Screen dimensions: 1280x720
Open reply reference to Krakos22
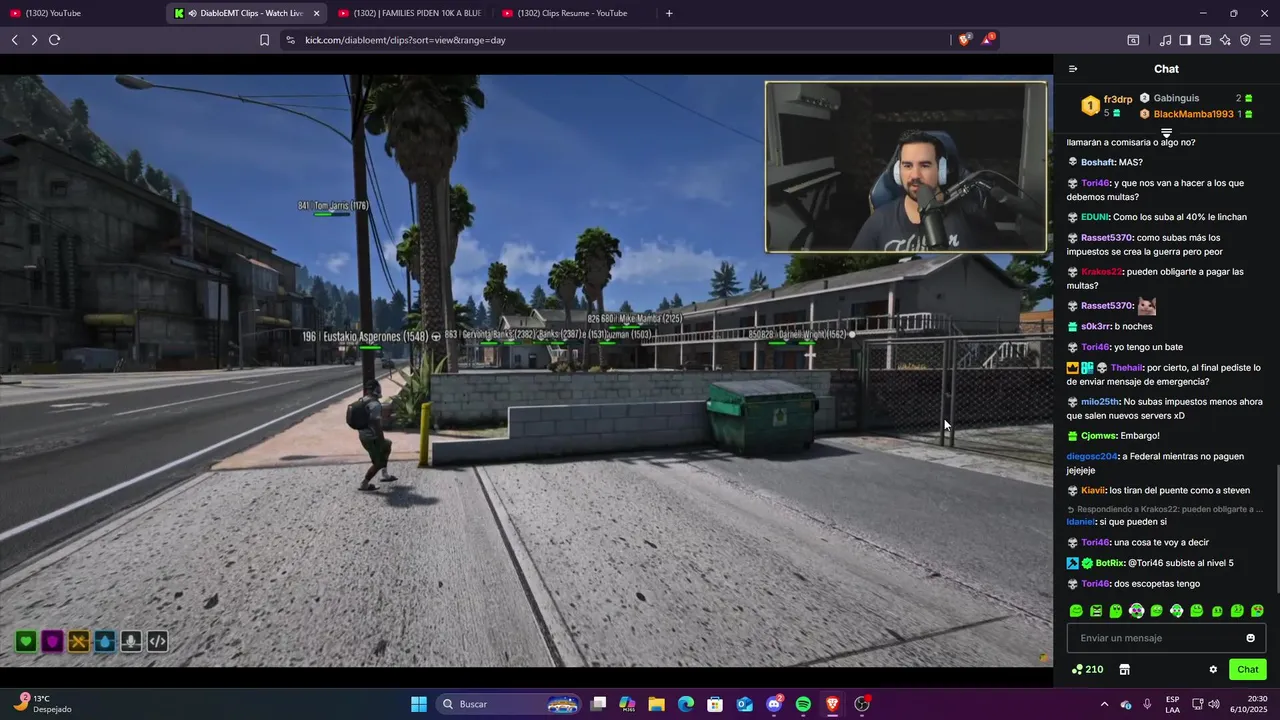[x=1168, y=509]
